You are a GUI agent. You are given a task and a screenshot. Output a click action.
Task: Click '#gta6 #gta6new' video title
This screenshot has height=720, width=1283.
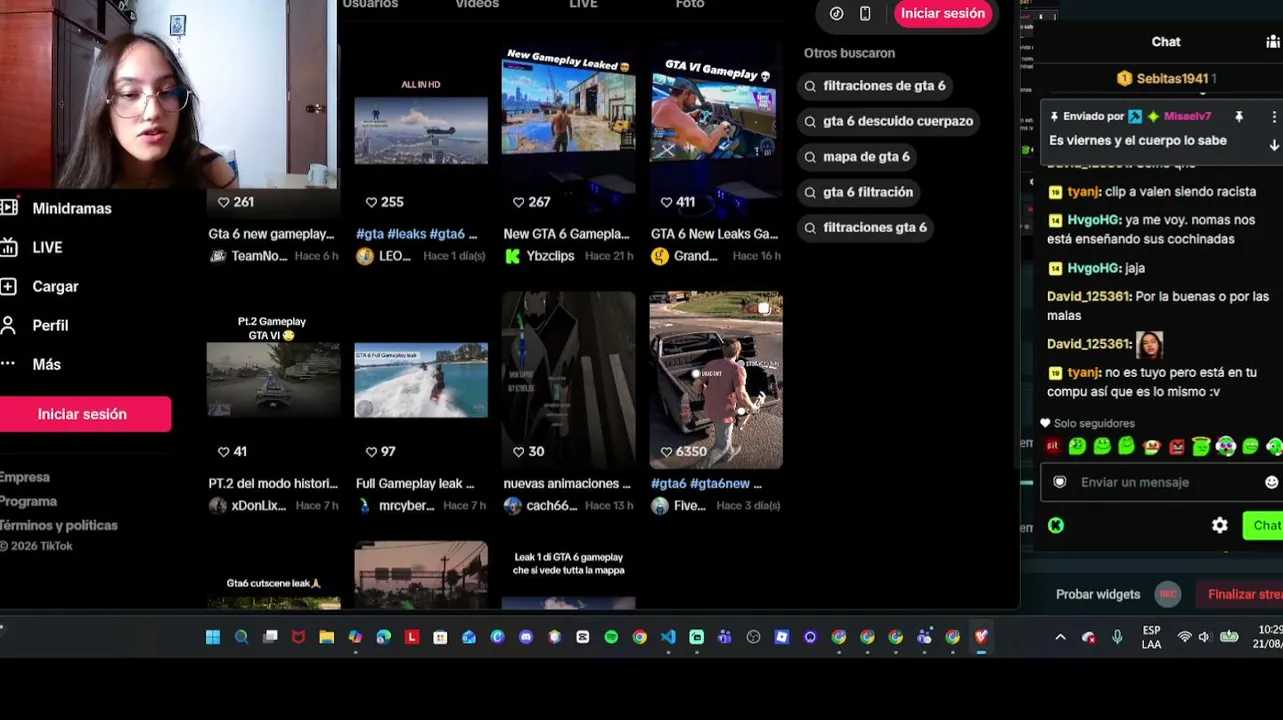706,484
